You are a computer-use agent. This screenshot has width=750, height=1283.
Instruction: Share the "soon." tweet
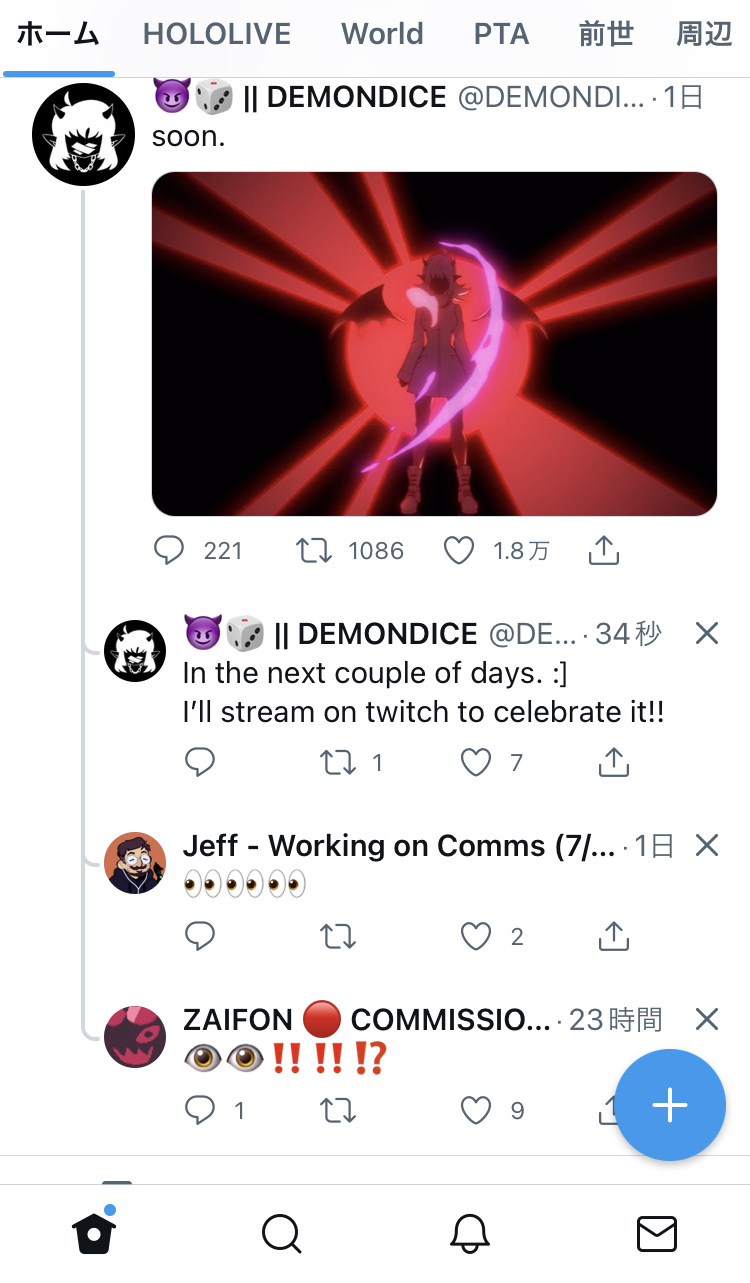[x=604, y=549]
